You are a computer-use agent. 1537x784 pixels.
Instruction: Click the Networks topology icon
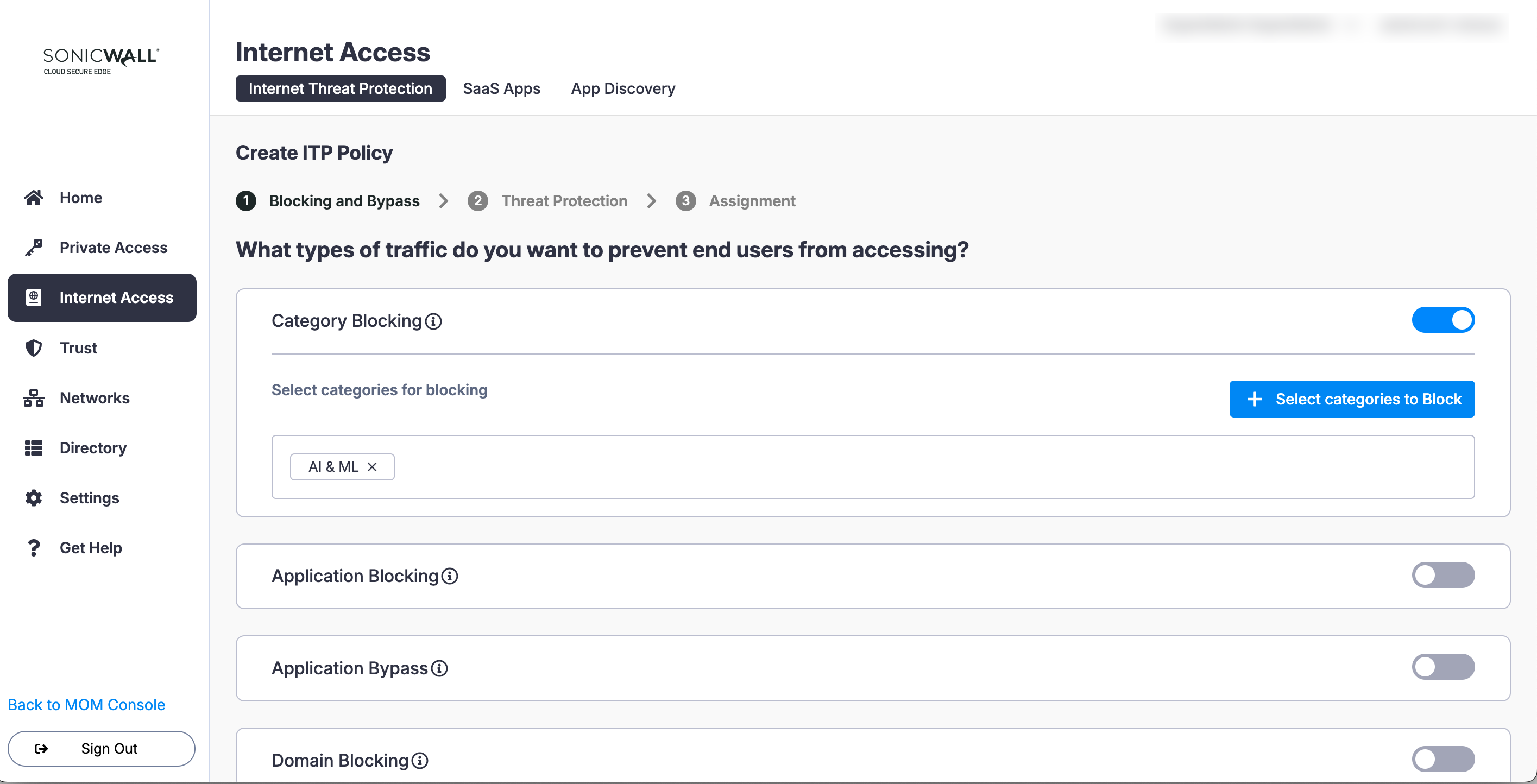34,398
